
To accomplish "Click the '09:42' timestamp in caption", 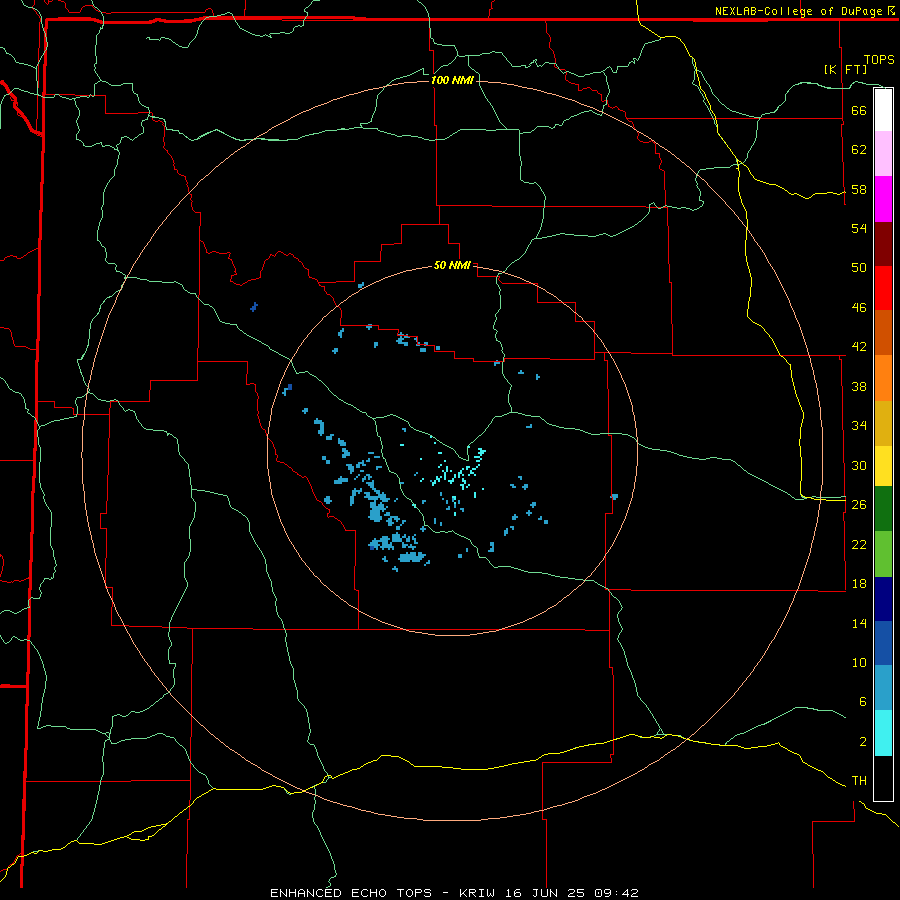I will (617, 893).
